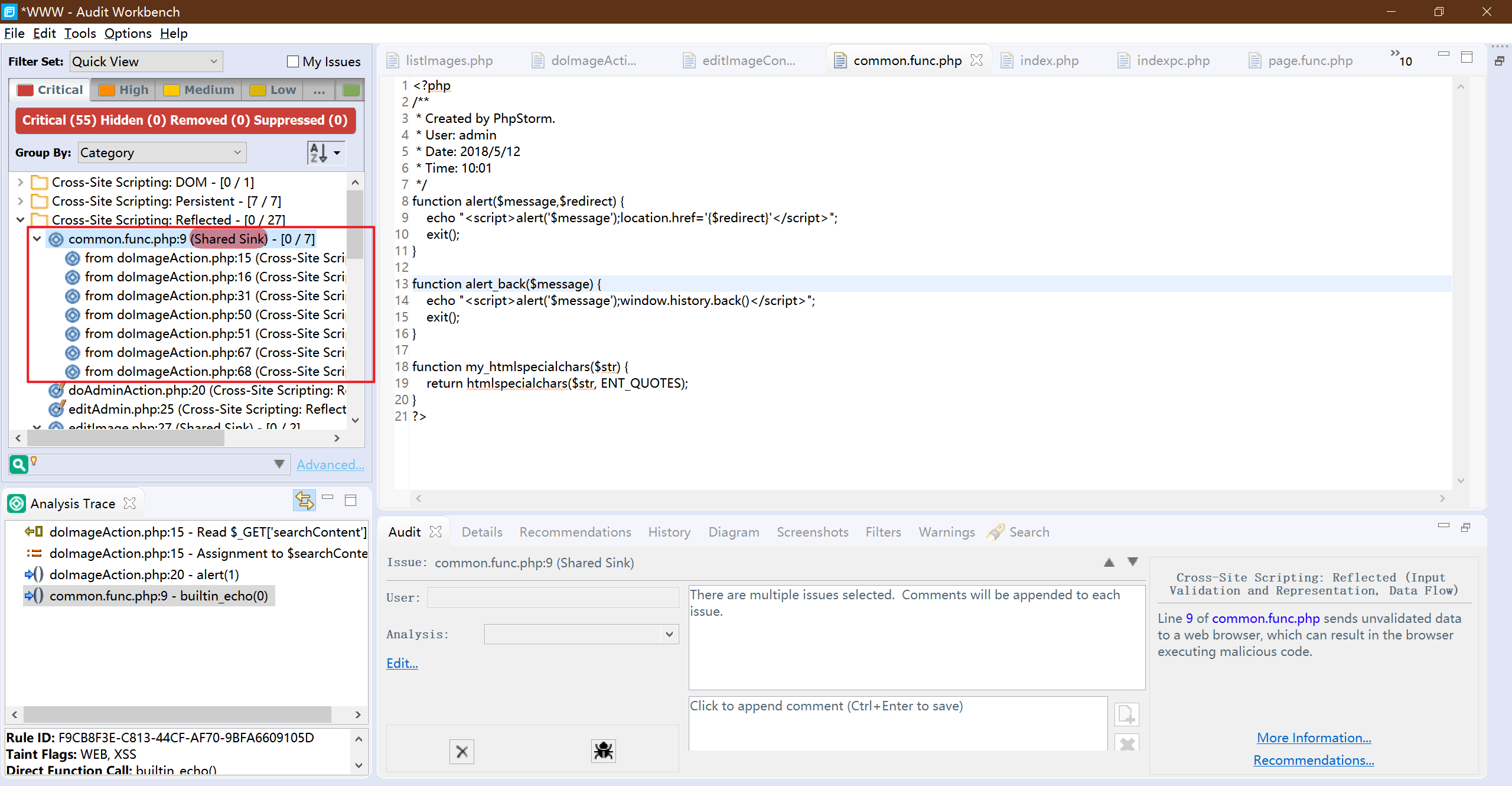Click the add comment page icon
The width and height of the screenshot is (1512, 786).
pos(1126,714)
